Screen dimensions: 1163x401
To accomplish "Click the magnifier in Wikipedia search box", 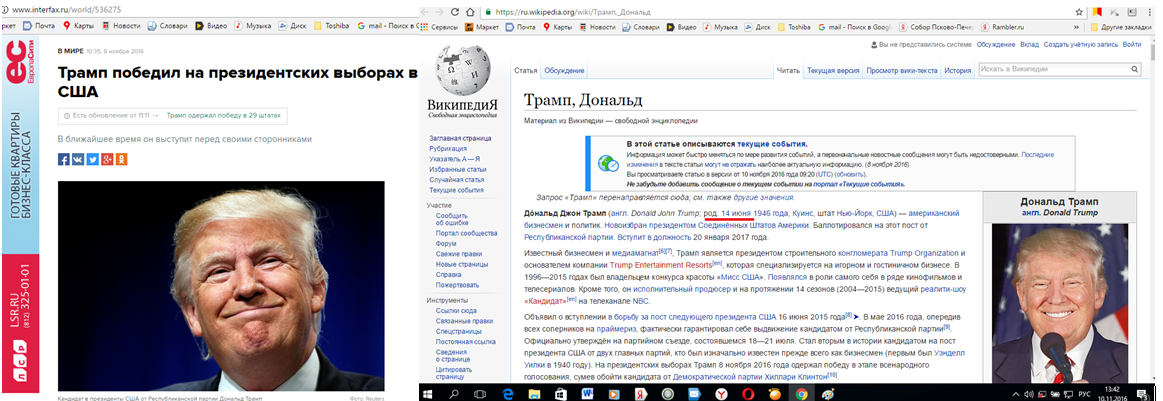I will (x=1134, y=69).
